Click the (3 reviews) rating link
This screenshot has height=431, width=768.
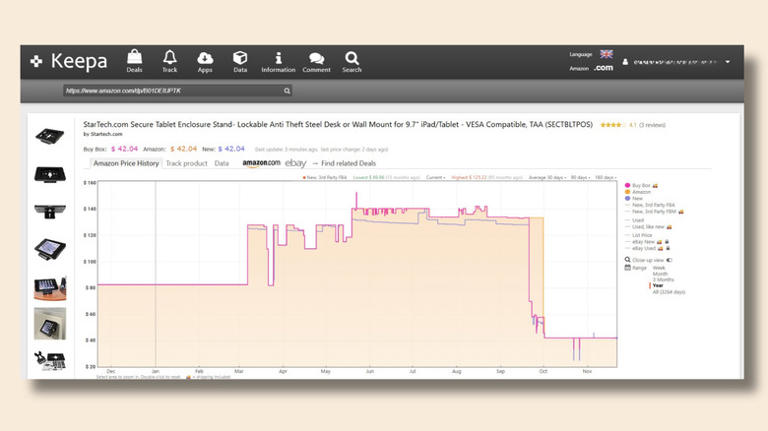652,125
